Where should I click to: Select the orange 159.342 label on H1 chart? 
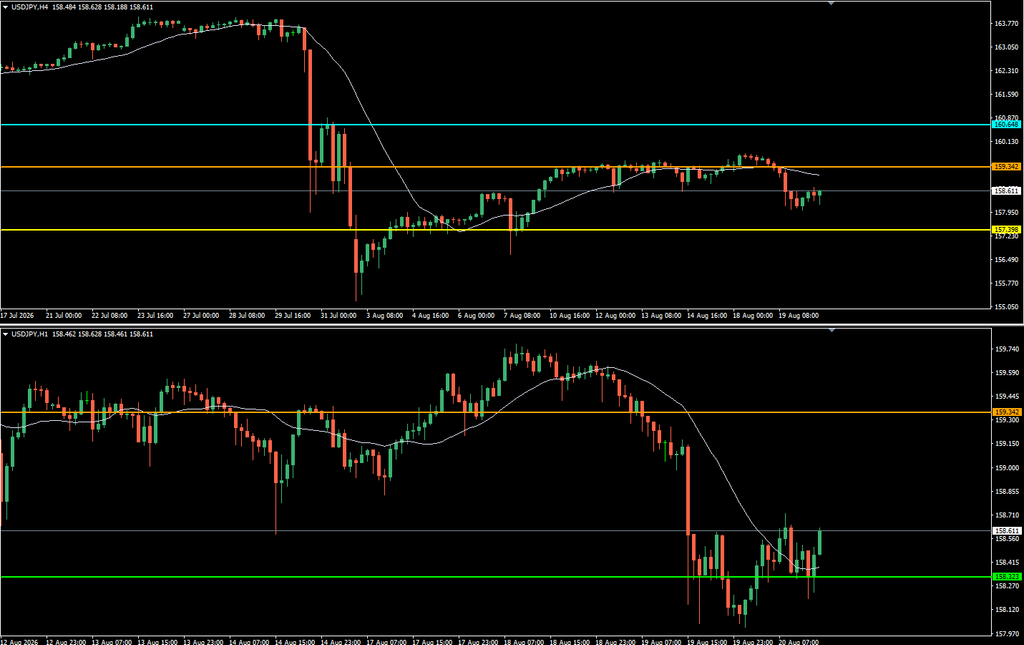pos(1006,412)
